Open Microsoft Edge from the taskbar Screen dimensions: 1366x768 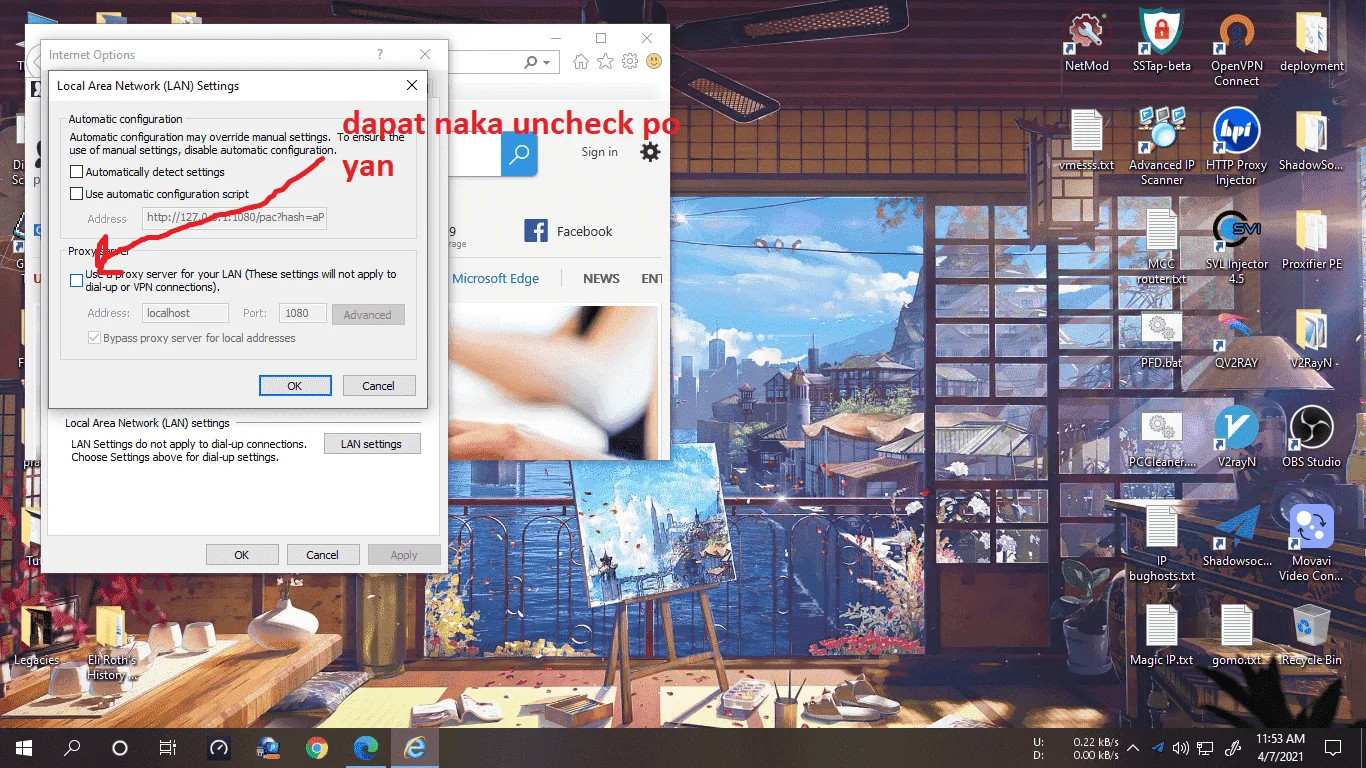point(365,747)
